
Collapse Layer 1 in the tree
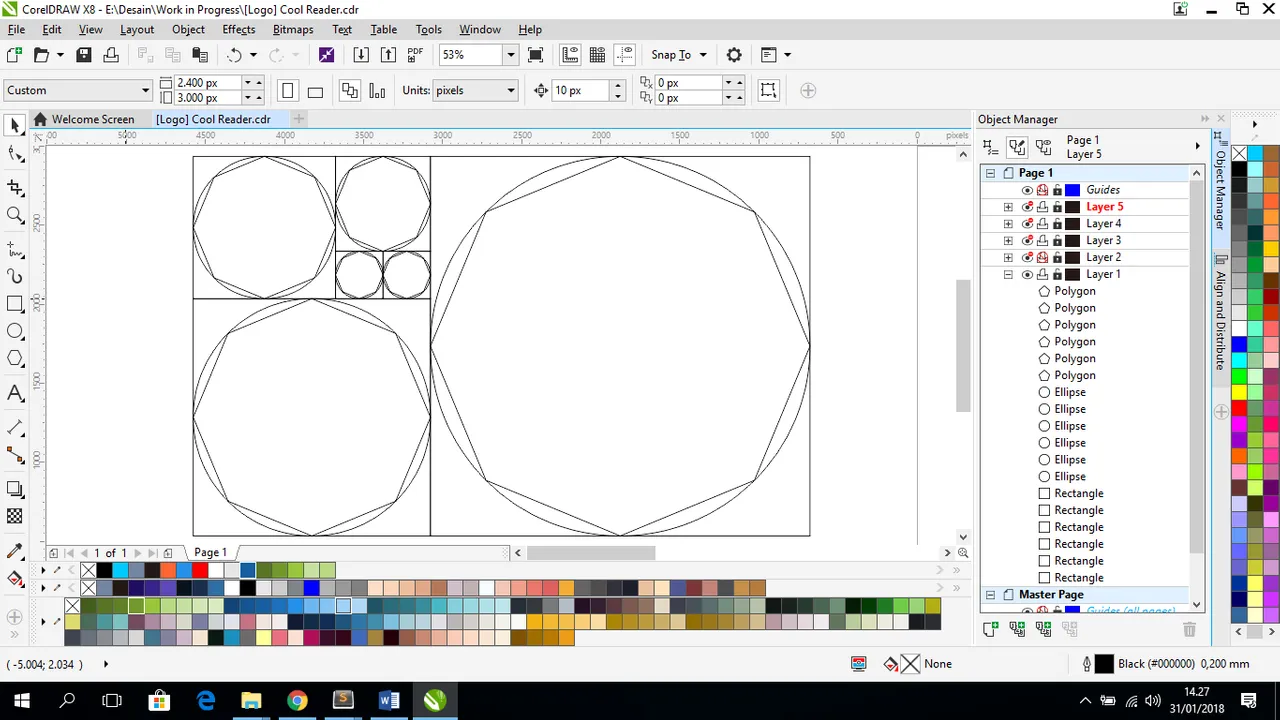(1008, 274)
